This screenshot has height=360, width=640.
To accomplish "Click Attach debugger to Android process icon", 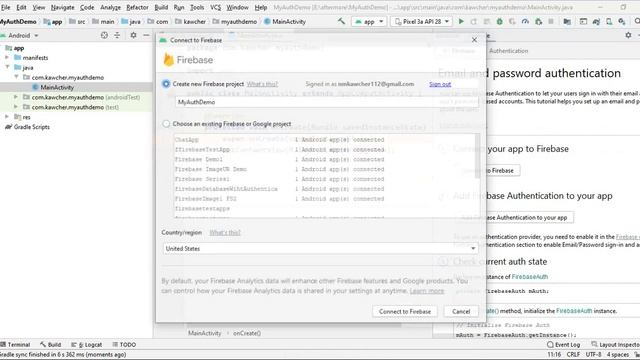I will (538, 21).
